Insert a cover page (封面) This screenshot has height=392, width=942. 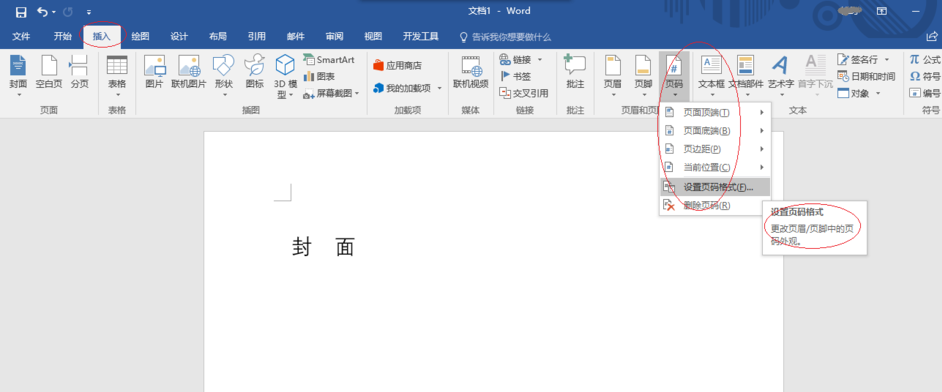pyautogui.click(x=18, y=76)
